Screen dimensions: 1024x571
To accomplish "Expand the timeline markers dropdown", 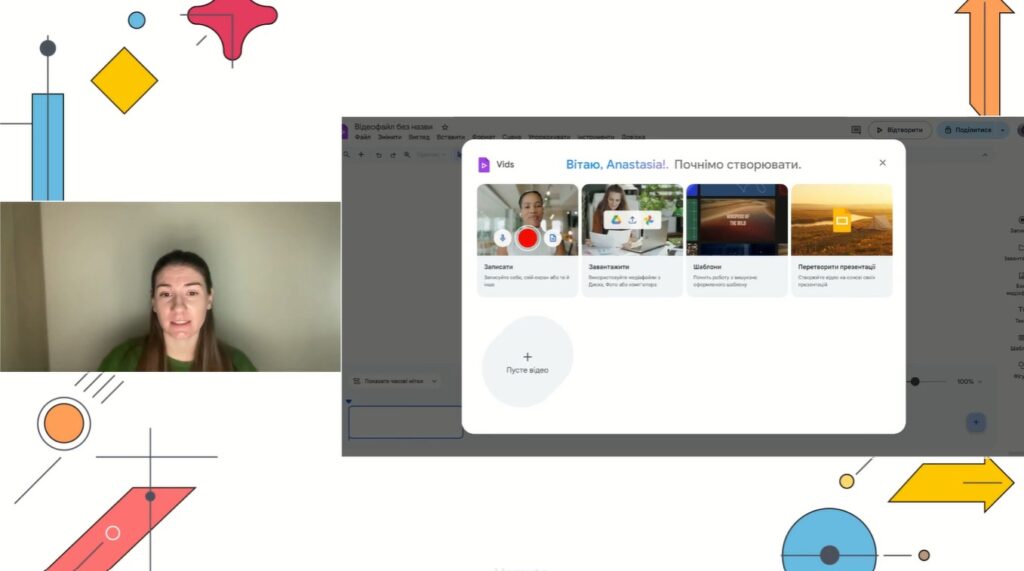I will (x=434, y=381).
